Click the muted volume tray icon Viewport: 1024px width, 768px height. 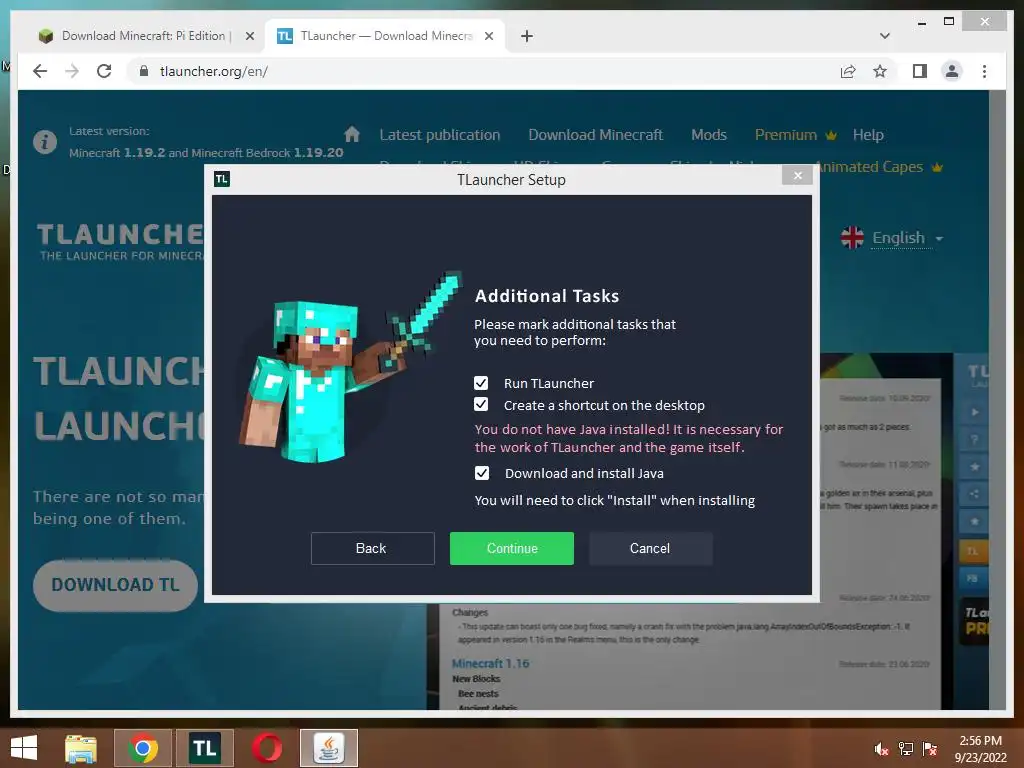[881, 749]
